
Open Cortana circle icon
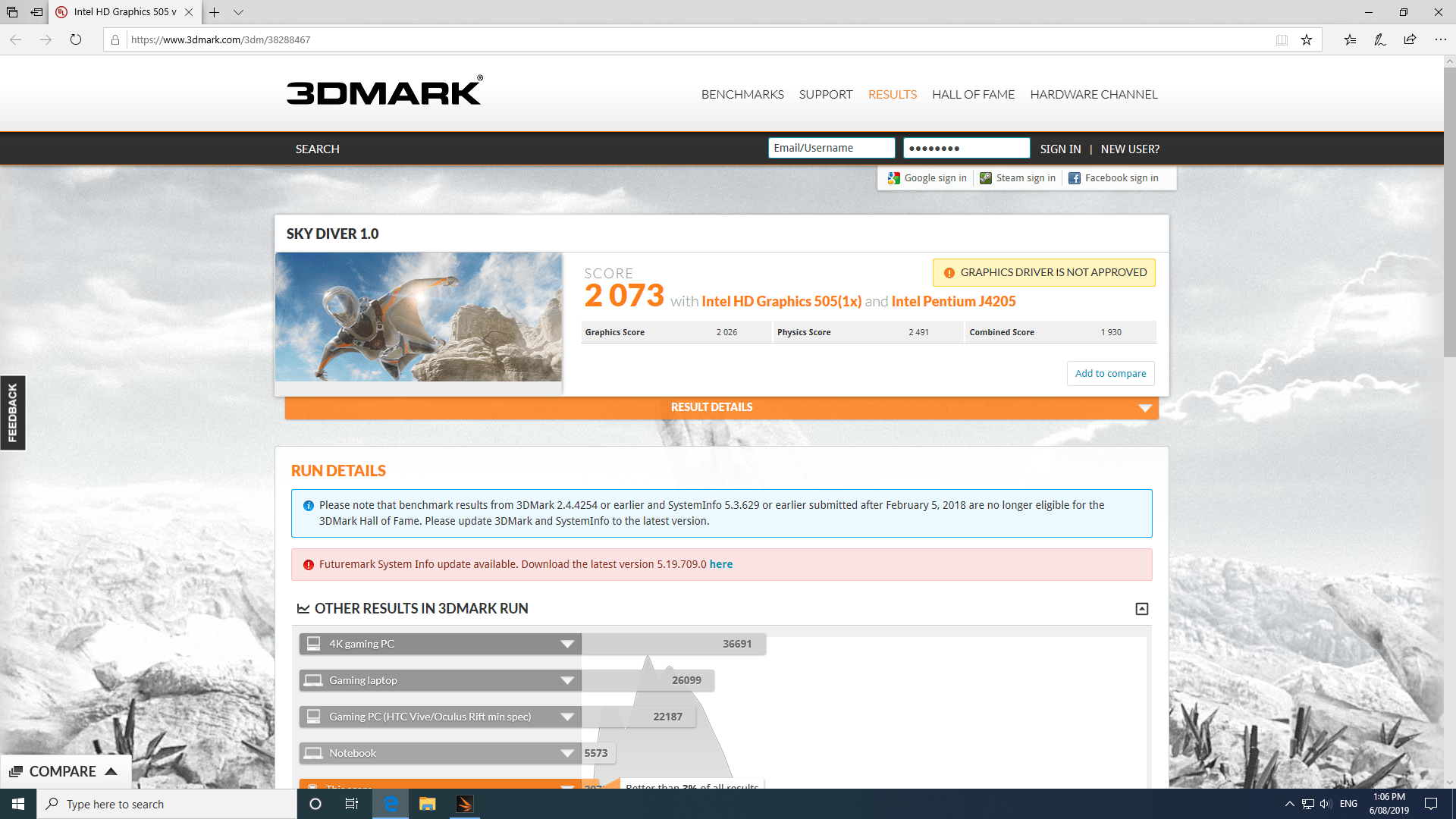pos(315,804)
